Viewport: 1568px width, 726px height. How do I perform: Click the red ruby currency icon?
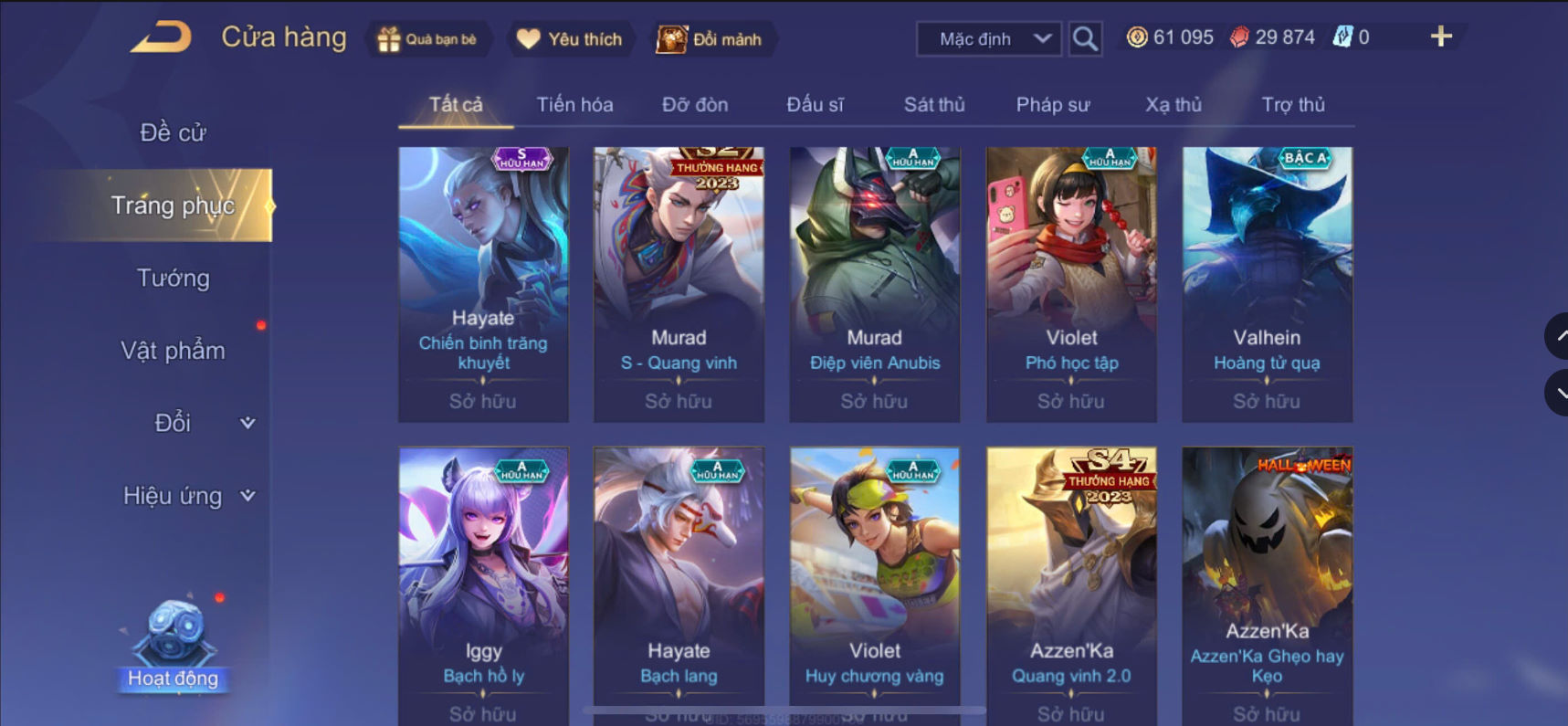coord(1238,37)
